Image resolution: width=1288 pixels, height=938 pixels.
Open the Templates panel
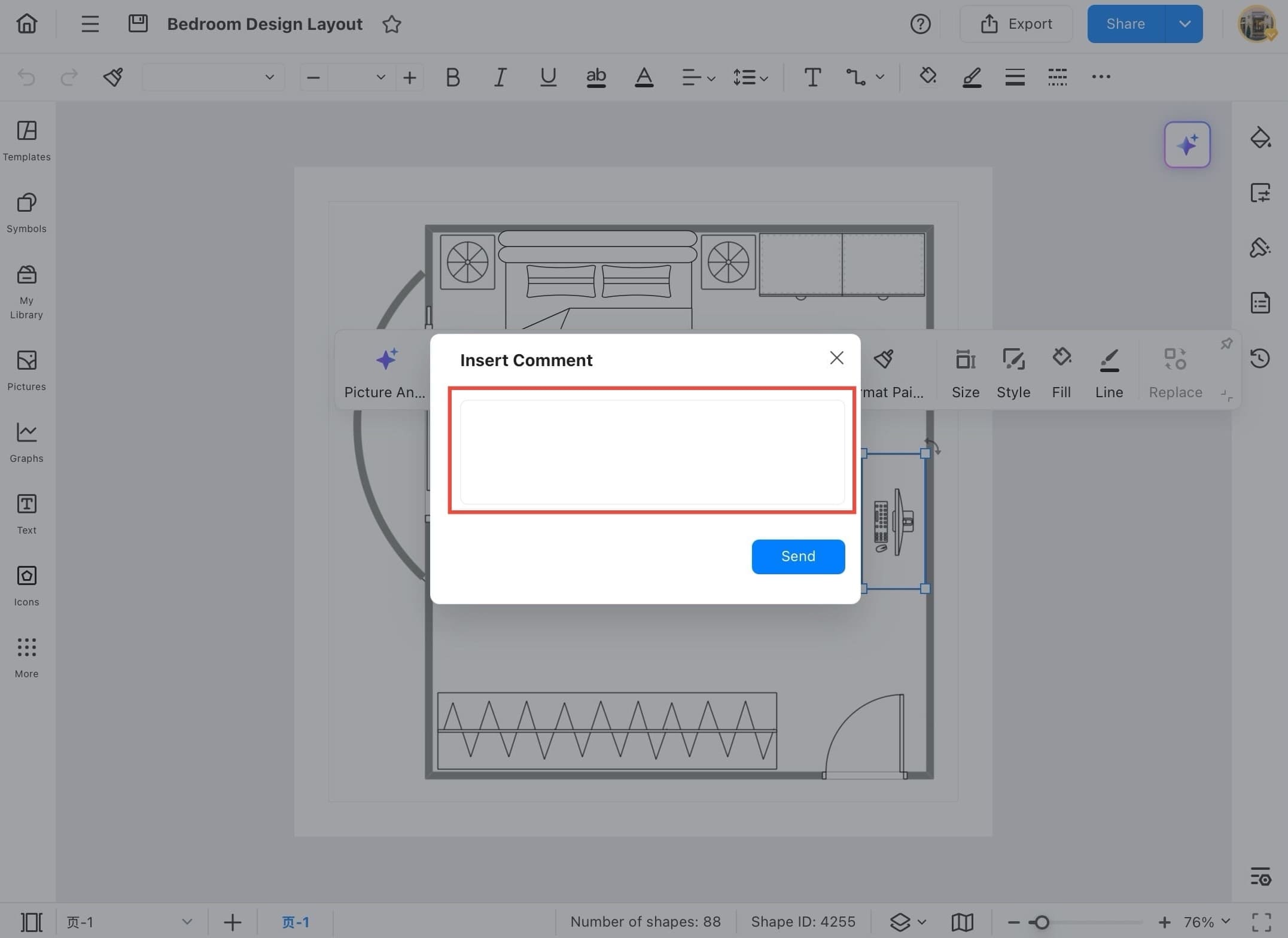click(26, 140)
